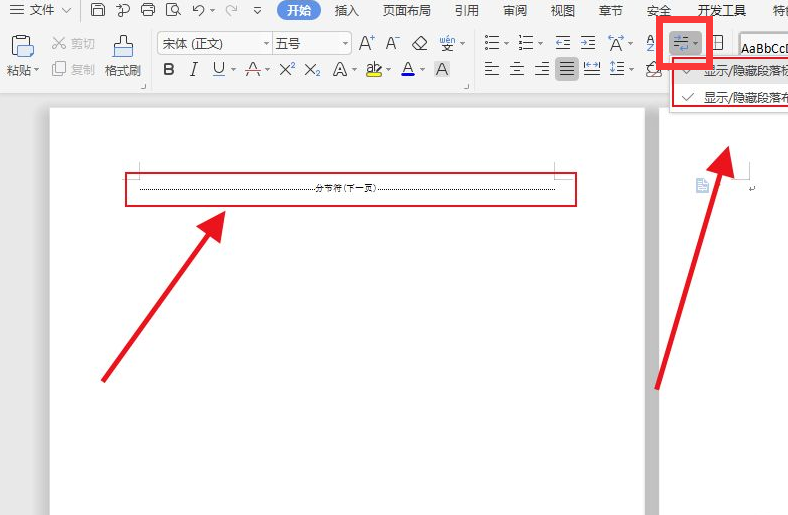Click the Redo arrow icon
The width and height of the screenshot is (788, 515).
[231, 10]
